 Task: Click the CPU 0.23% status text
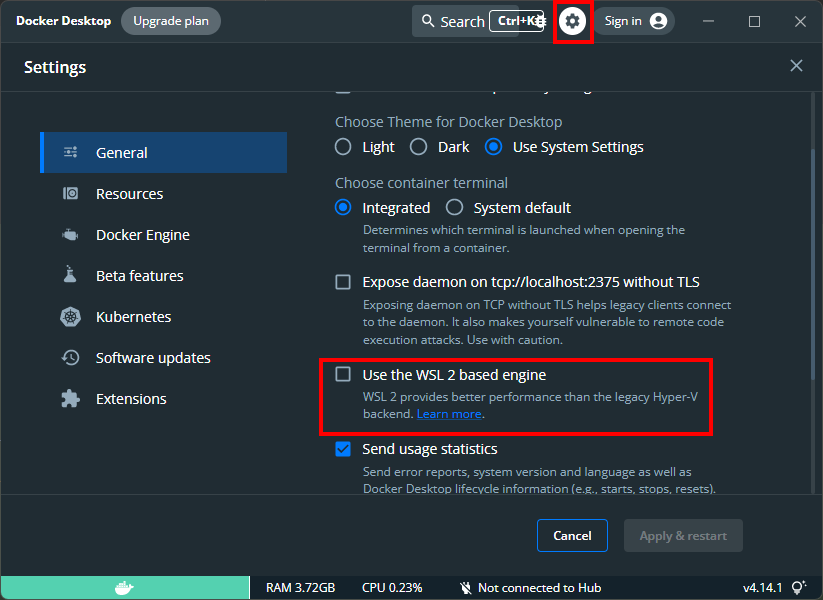392,587
